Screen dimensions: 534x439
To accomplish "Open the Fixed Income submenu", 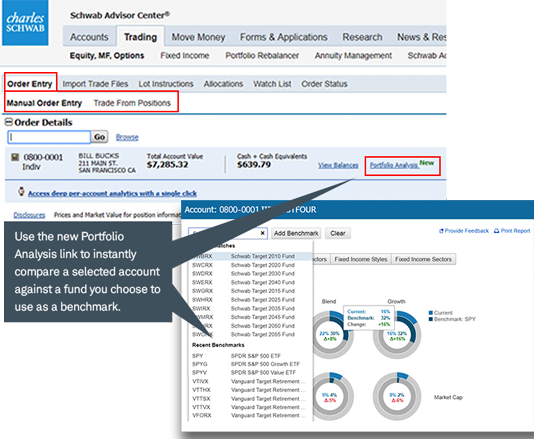I will (x=185, y=56).
